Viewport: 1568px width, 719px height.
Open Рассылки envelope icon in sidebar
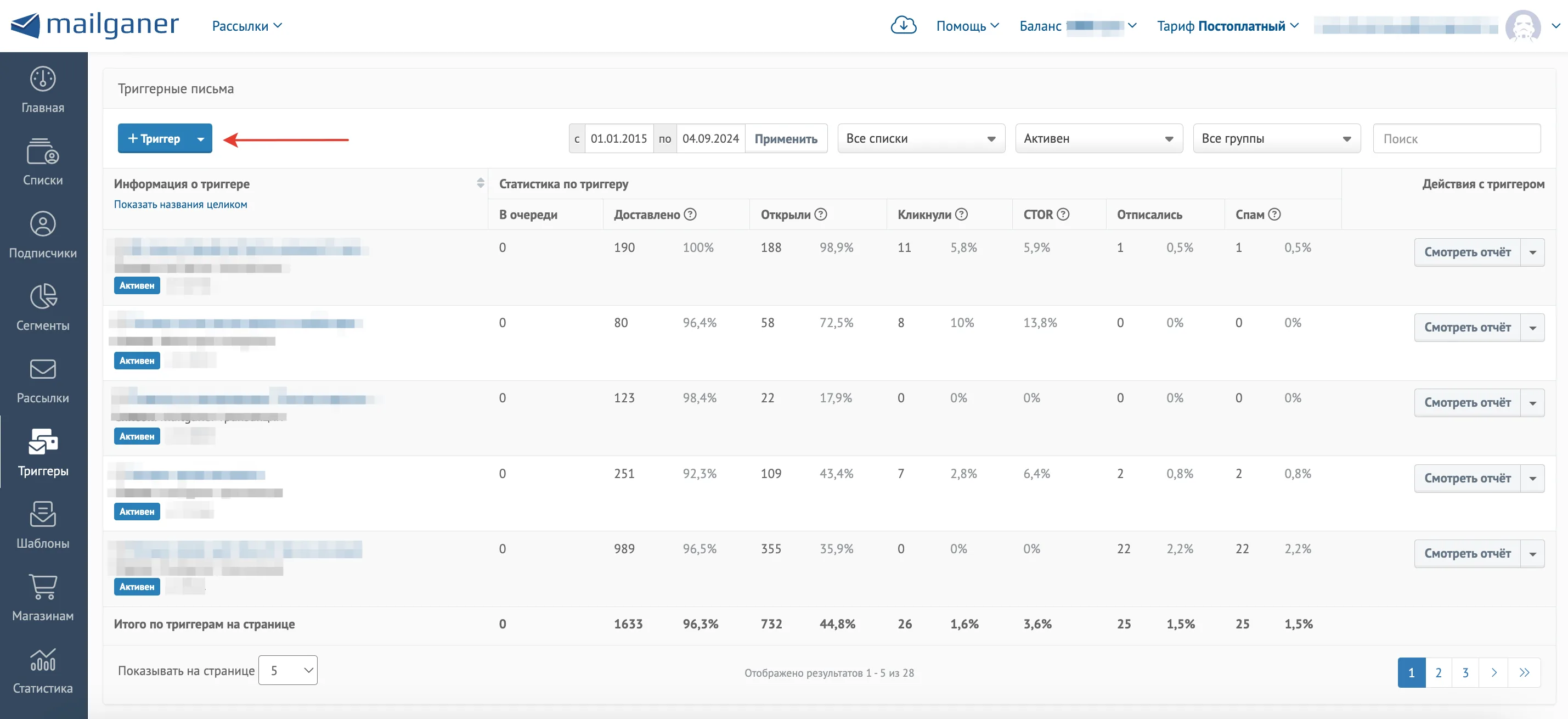point(43,369)
